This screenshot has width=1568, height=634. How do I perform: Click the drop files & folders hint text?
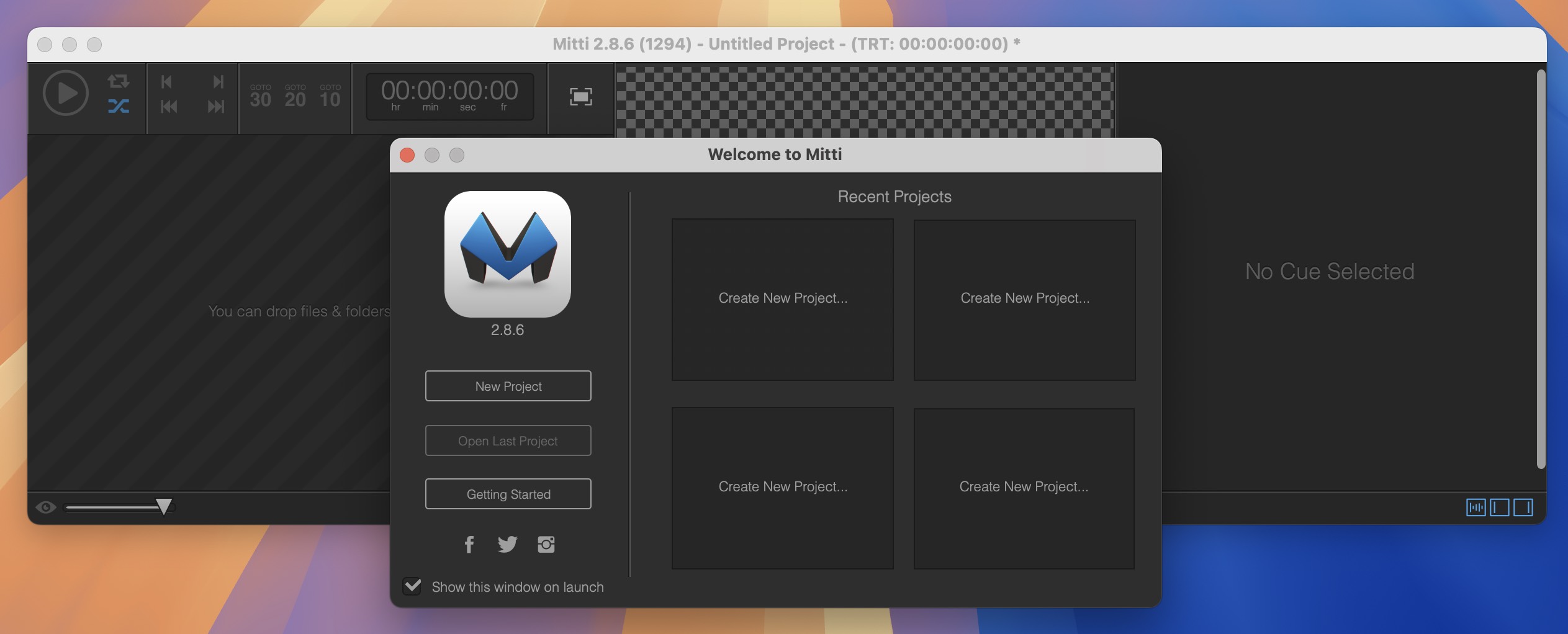(299, 311)
